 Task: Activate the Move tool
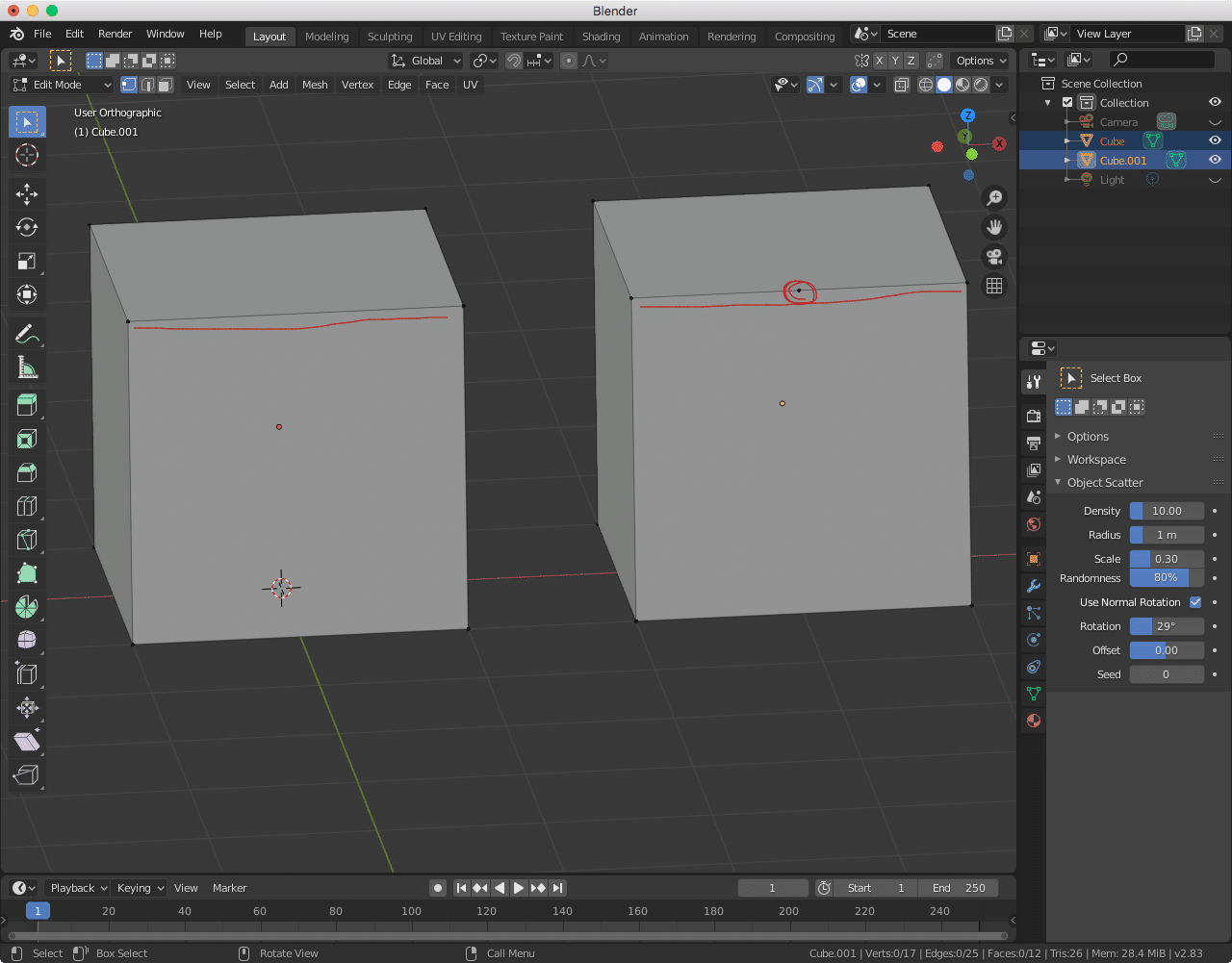click(27, 193)
